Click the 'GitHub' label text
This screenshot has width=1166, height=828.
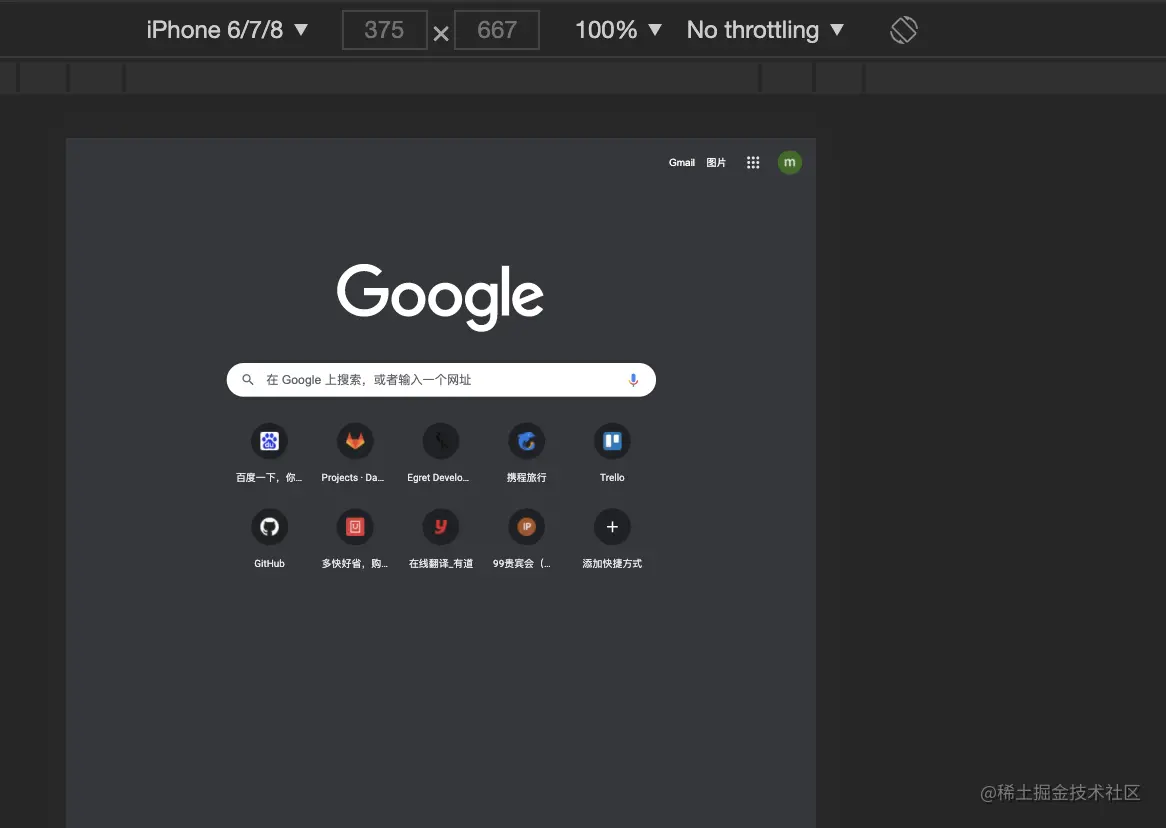(269, 563)
